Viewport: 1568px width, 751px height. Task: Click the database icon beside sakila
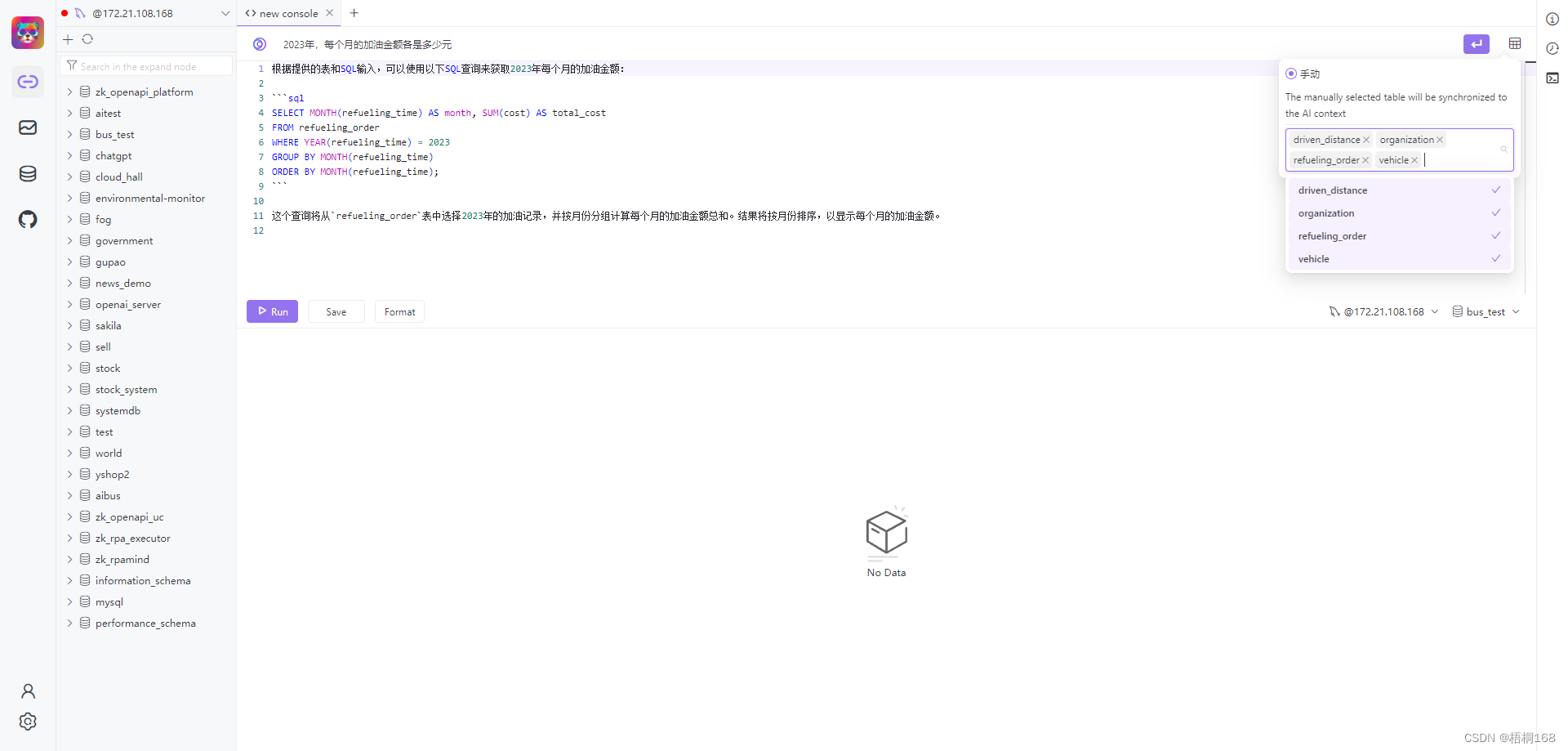[85, 325]
